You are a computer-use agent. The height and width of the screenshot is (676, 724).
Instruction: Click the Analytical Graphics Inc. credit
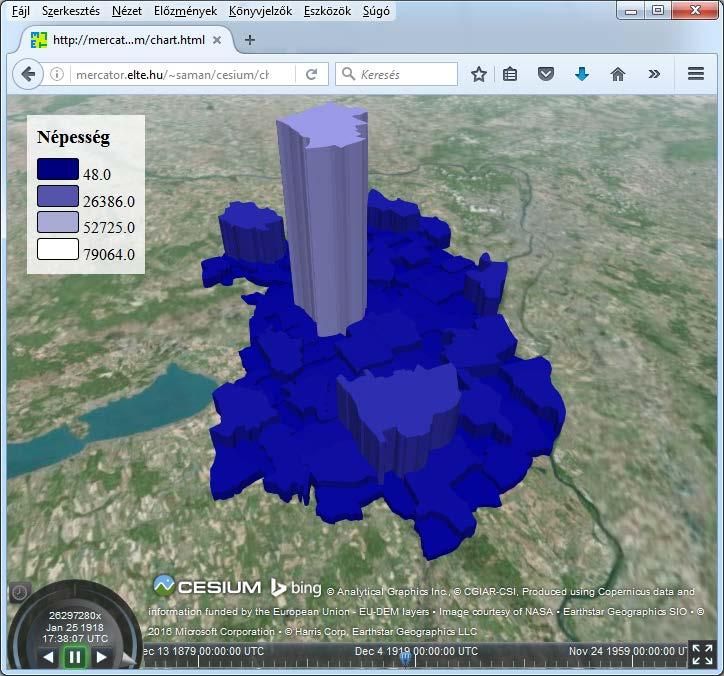[387, 592]
